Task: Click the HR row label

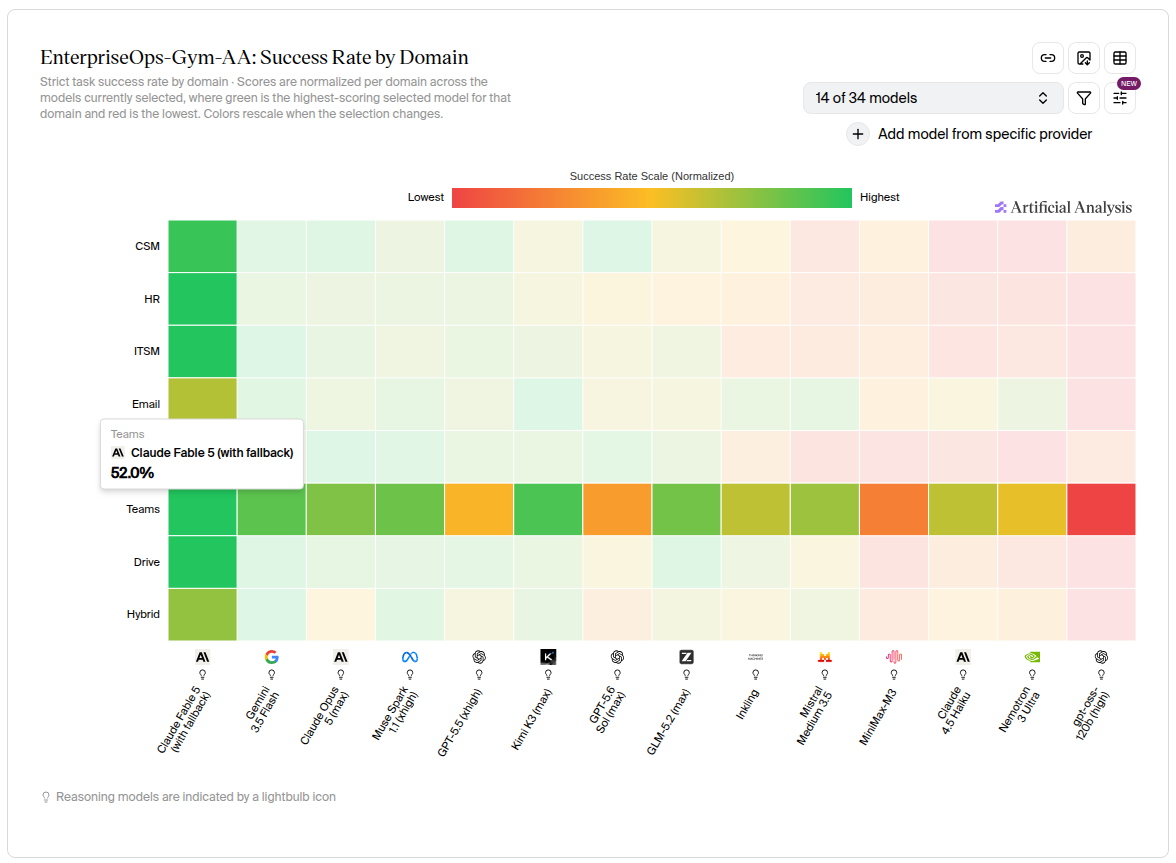Action: [x=152, y=299]
